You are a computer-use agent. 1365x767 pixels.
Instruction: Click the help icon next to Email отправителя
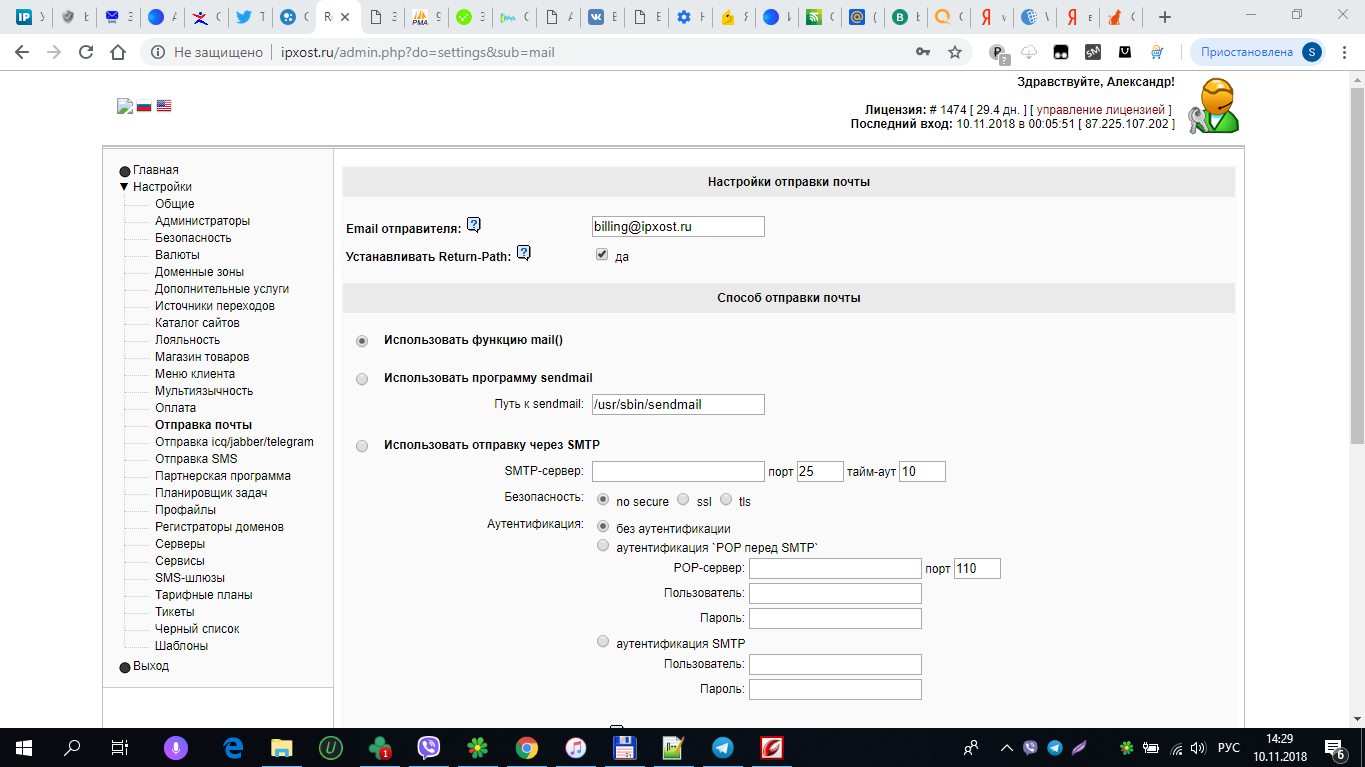point(474,225)
